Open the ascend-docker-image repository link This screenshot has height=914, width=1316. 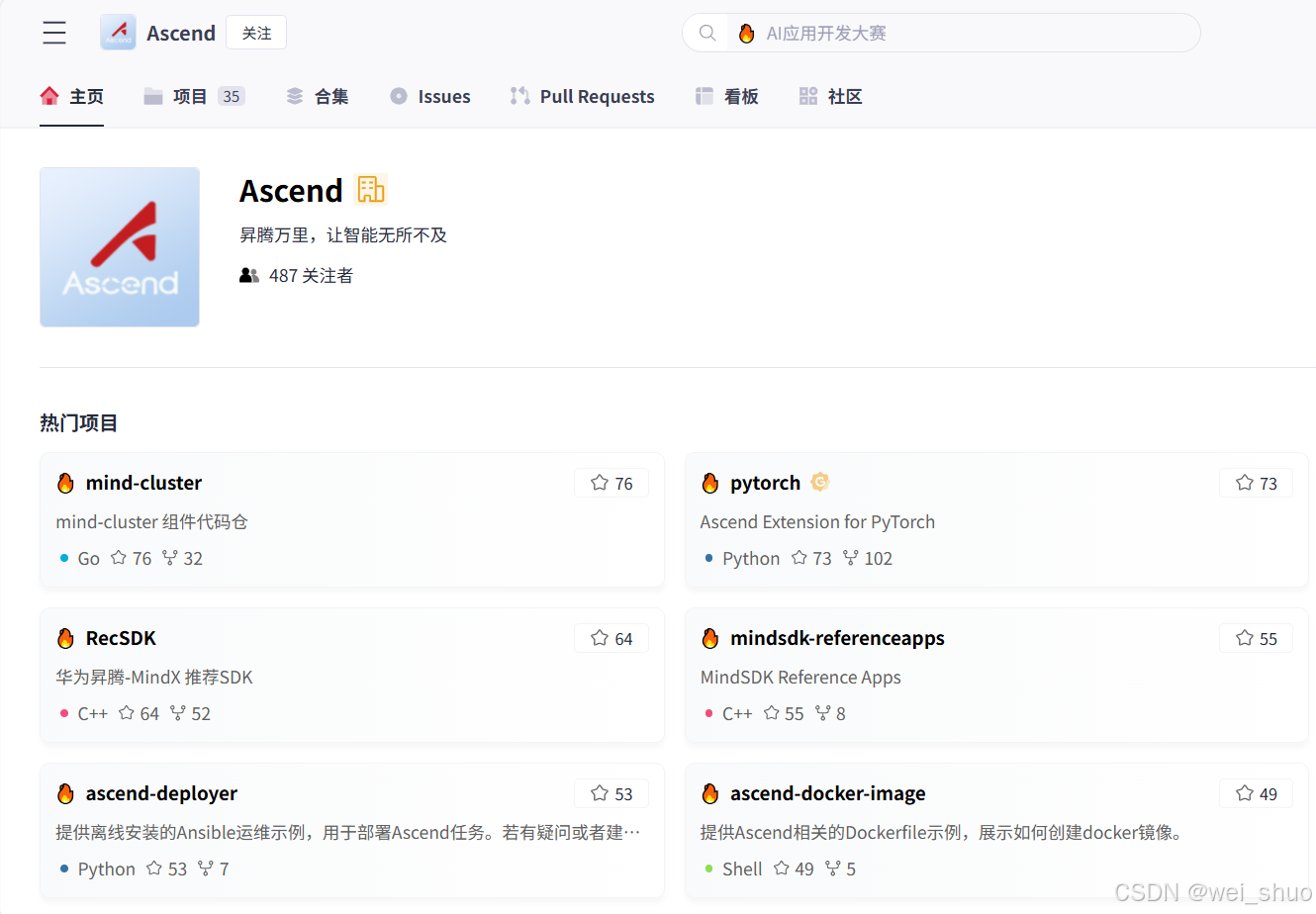click(828, 793)
